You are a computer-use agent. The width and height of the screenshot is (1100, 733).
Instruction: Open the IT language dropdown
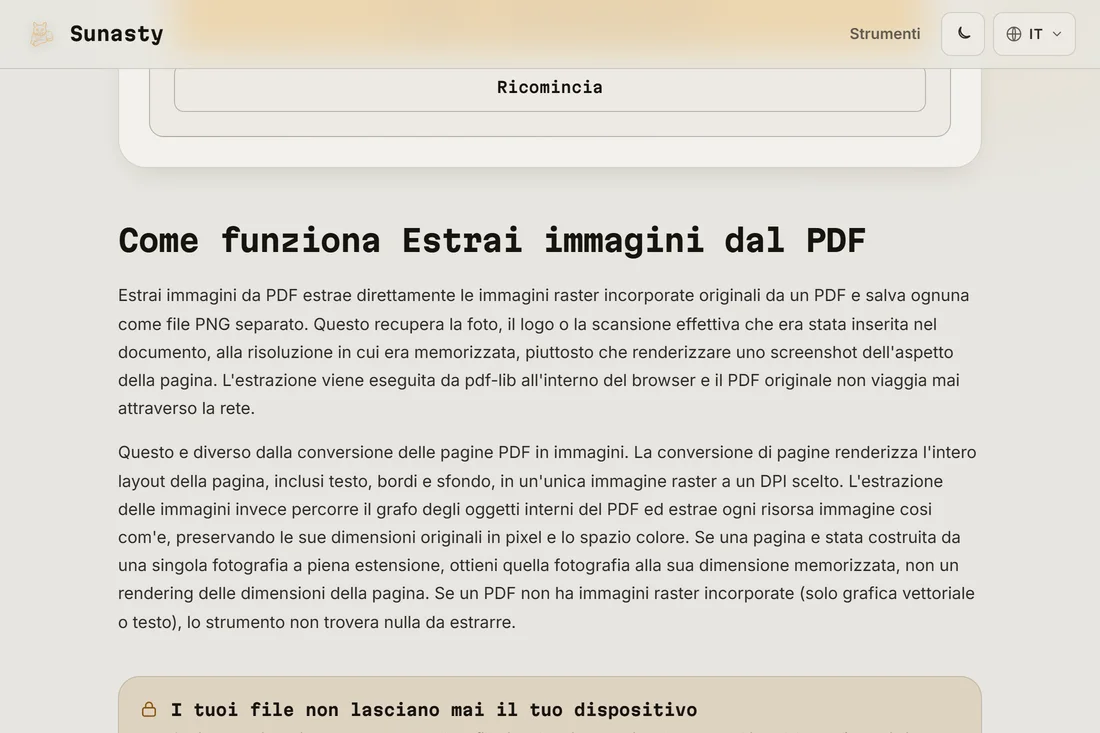1034,34
